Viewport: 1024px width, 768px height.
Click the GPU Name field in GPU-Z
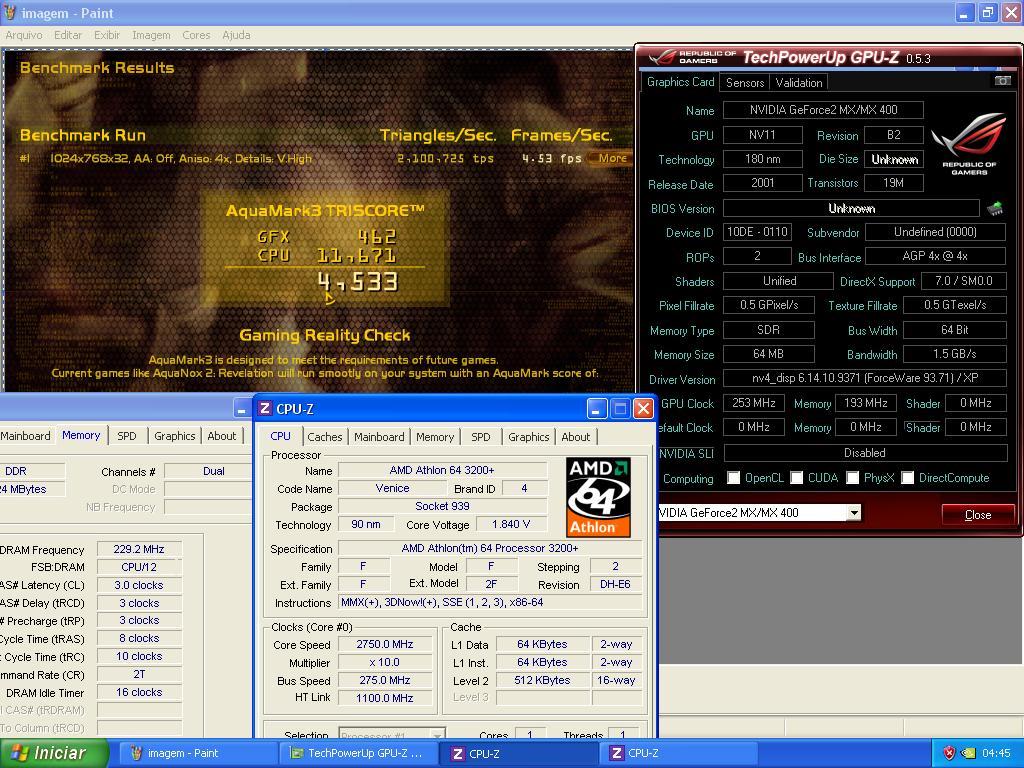coord(823,110)
